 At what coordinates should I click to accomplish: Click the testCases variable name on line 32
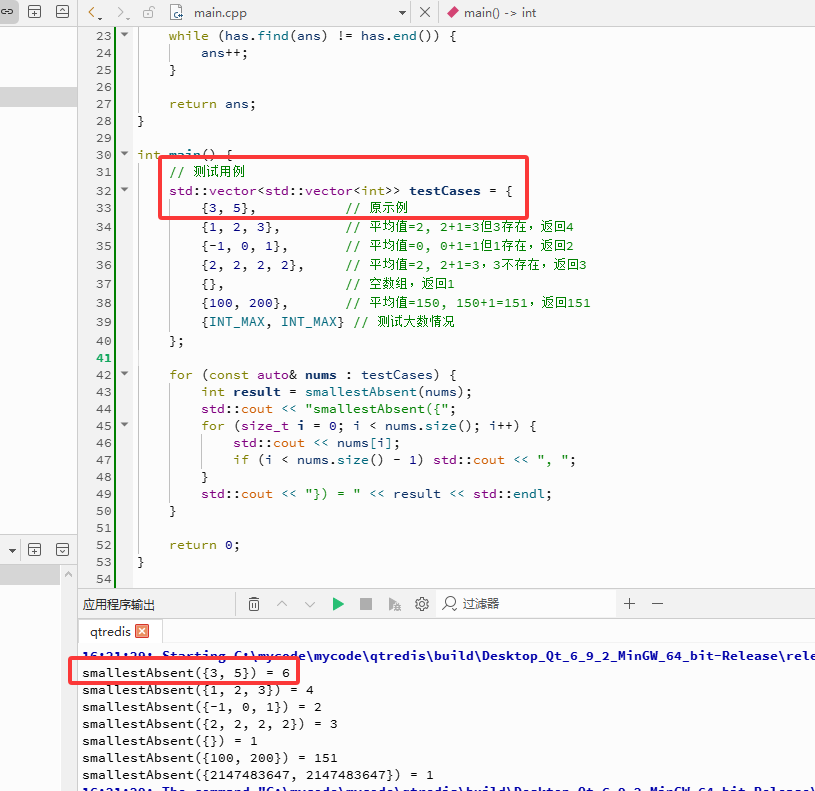(x=444, y=191)
